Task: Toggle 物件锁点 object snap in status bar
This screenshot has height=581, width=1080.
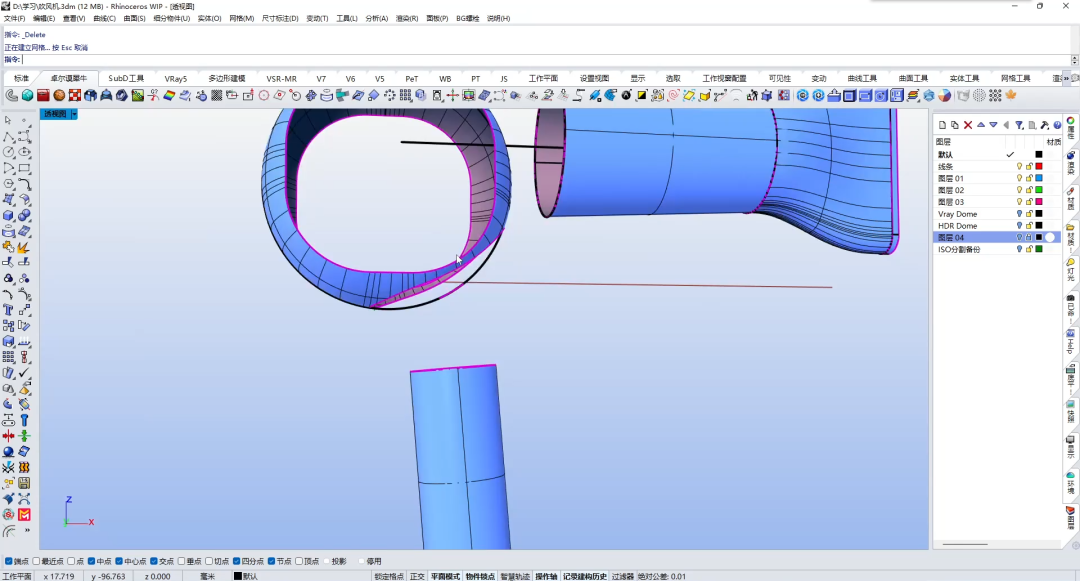Action: coord(480,576)
